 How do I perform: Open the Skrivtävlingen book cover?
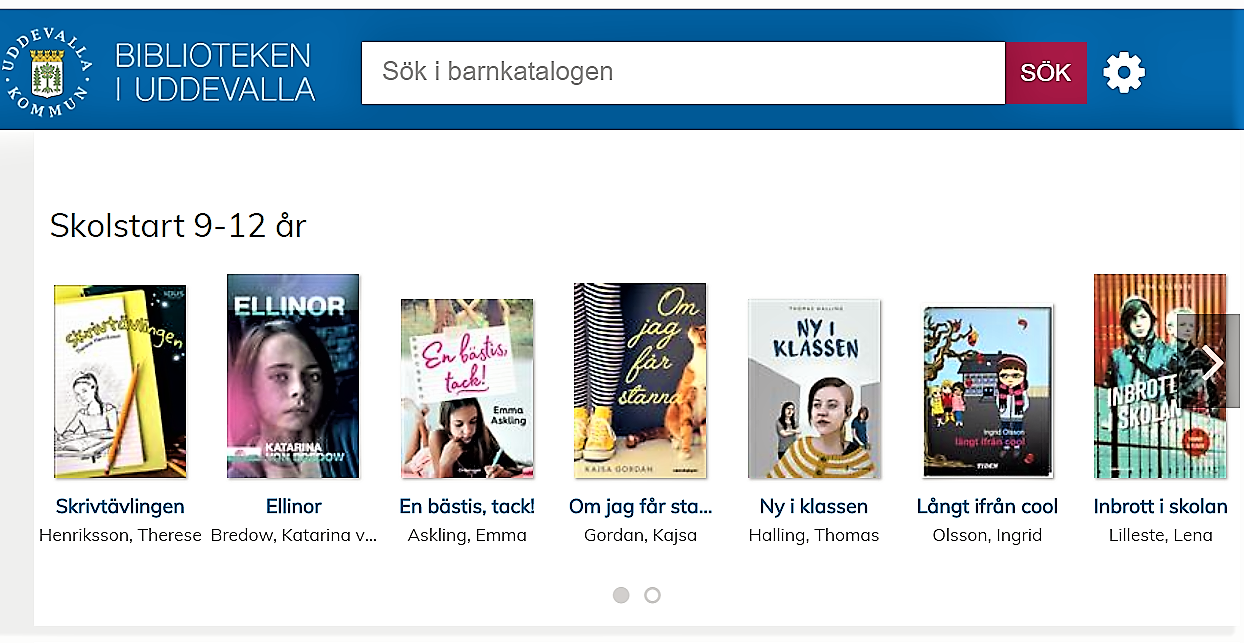coord(120,382)
